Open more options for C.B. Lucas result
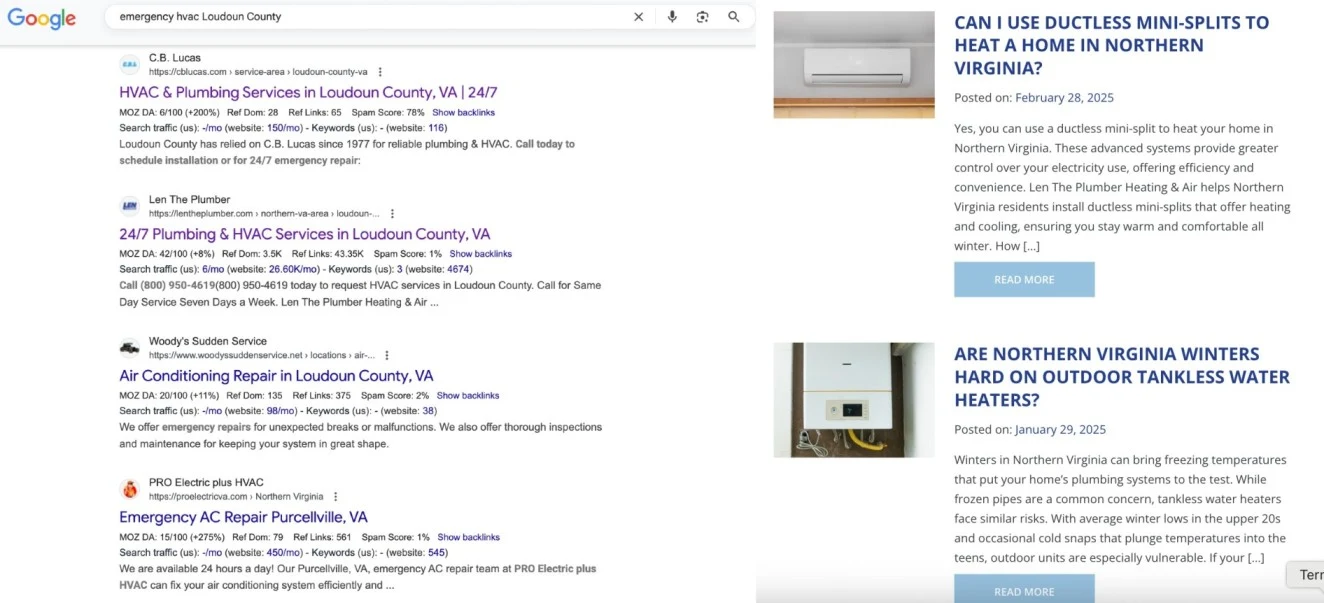The height and width of the screenshot is (603, 1324). (380, 72)
